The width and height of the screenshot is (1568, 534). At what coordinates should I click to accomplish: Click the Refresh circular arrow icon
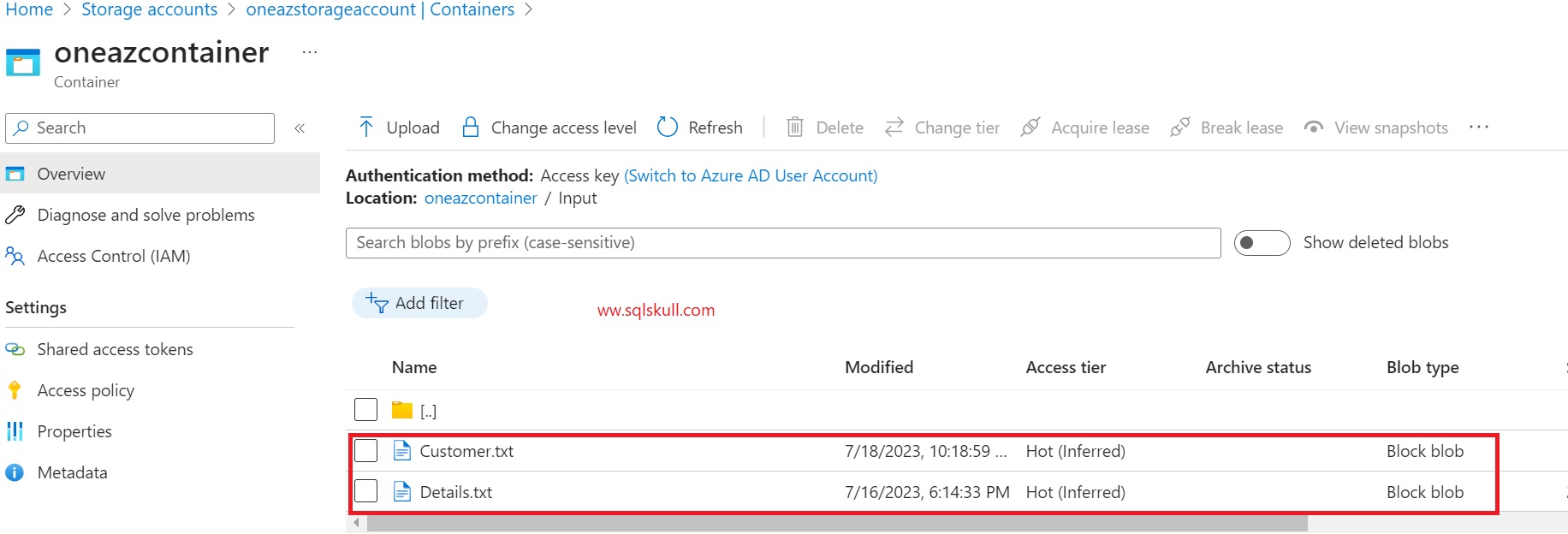667,128
